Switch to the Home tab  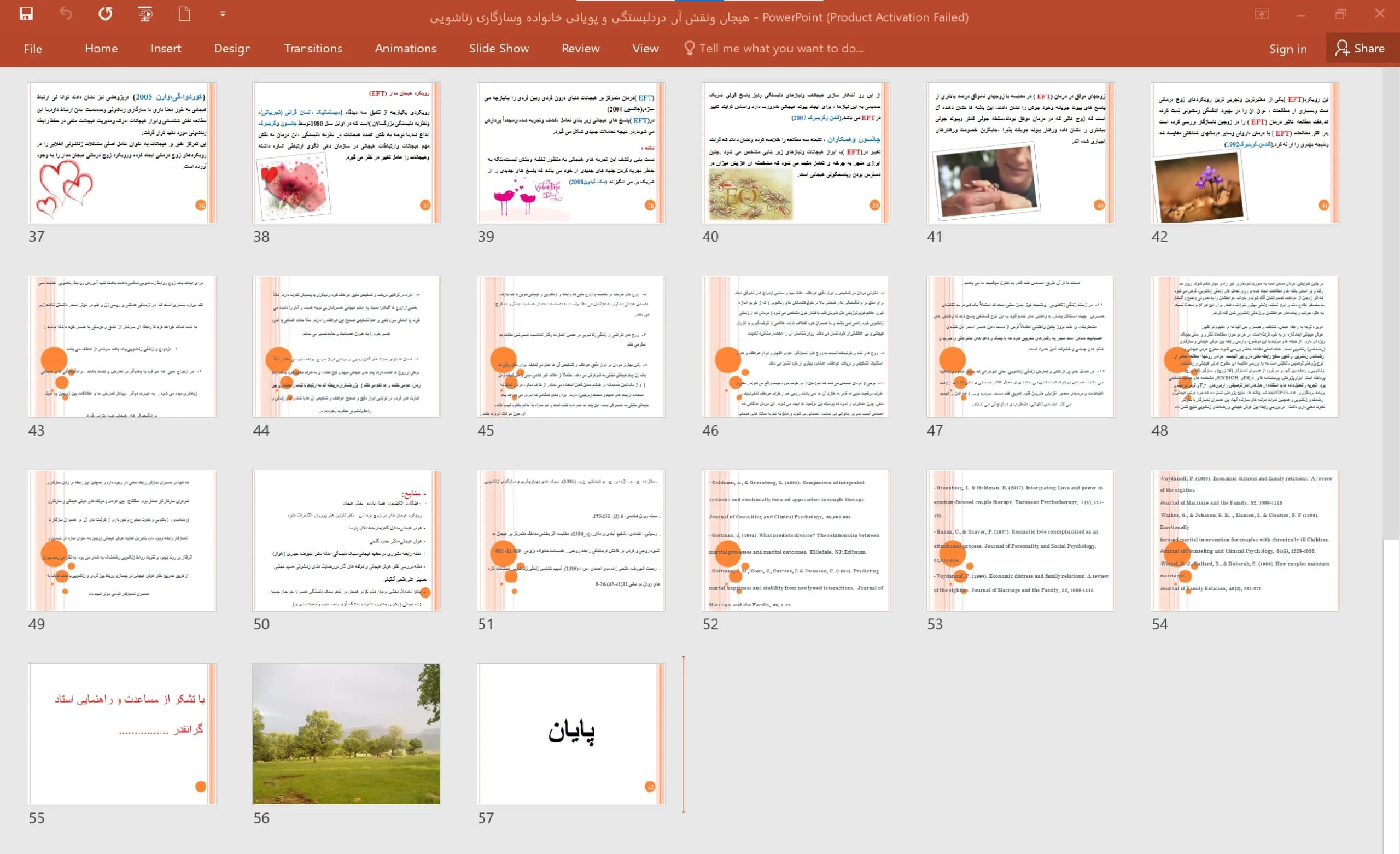pyautogui.click(x=101, y=49)
